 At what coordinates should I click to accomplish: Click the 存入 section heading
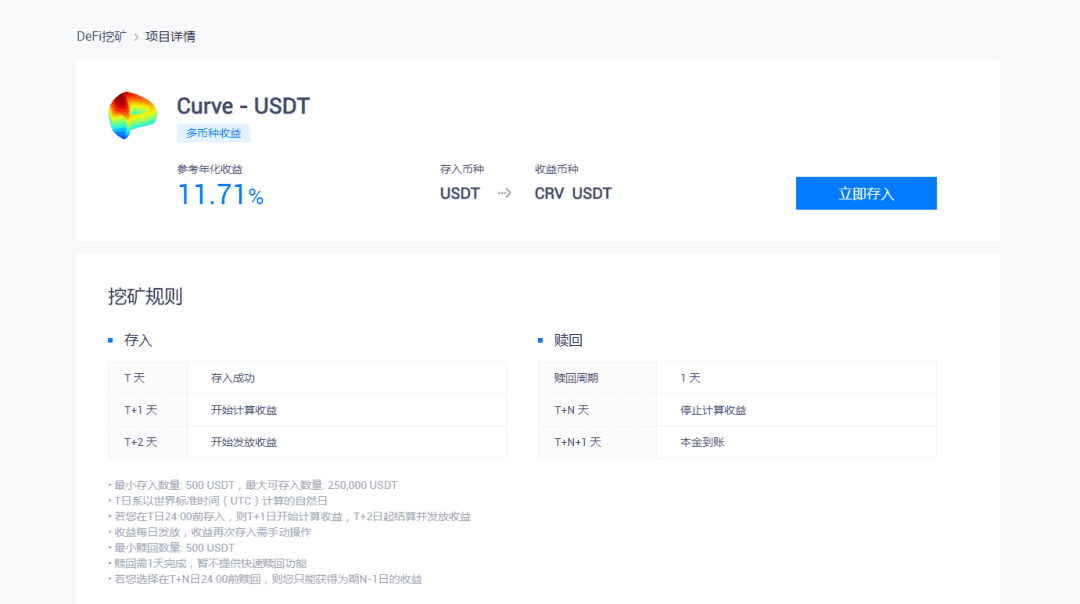[x=138, y=340]
